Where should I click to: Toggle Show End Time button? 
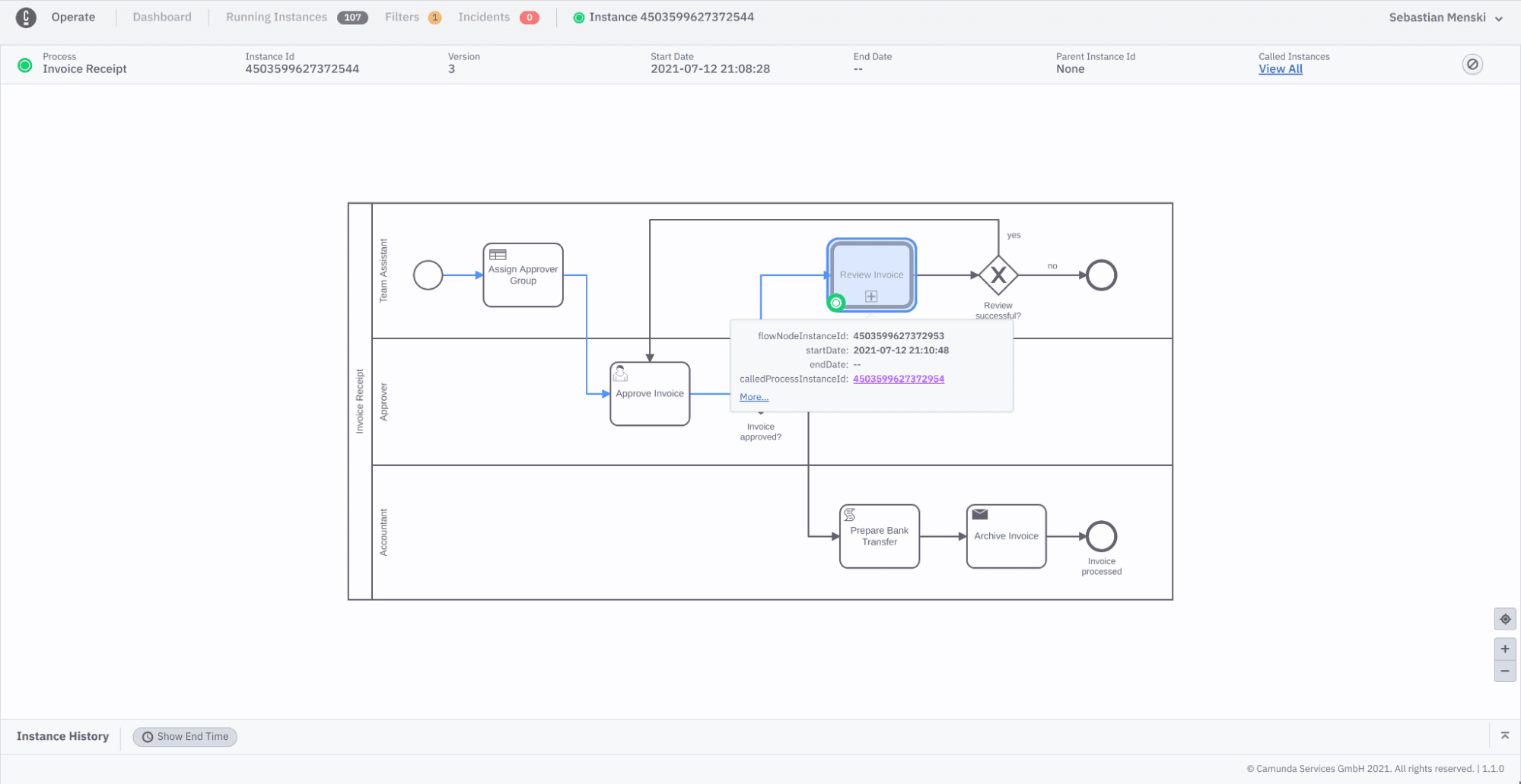pyautogui.click(x=185, y=737)
